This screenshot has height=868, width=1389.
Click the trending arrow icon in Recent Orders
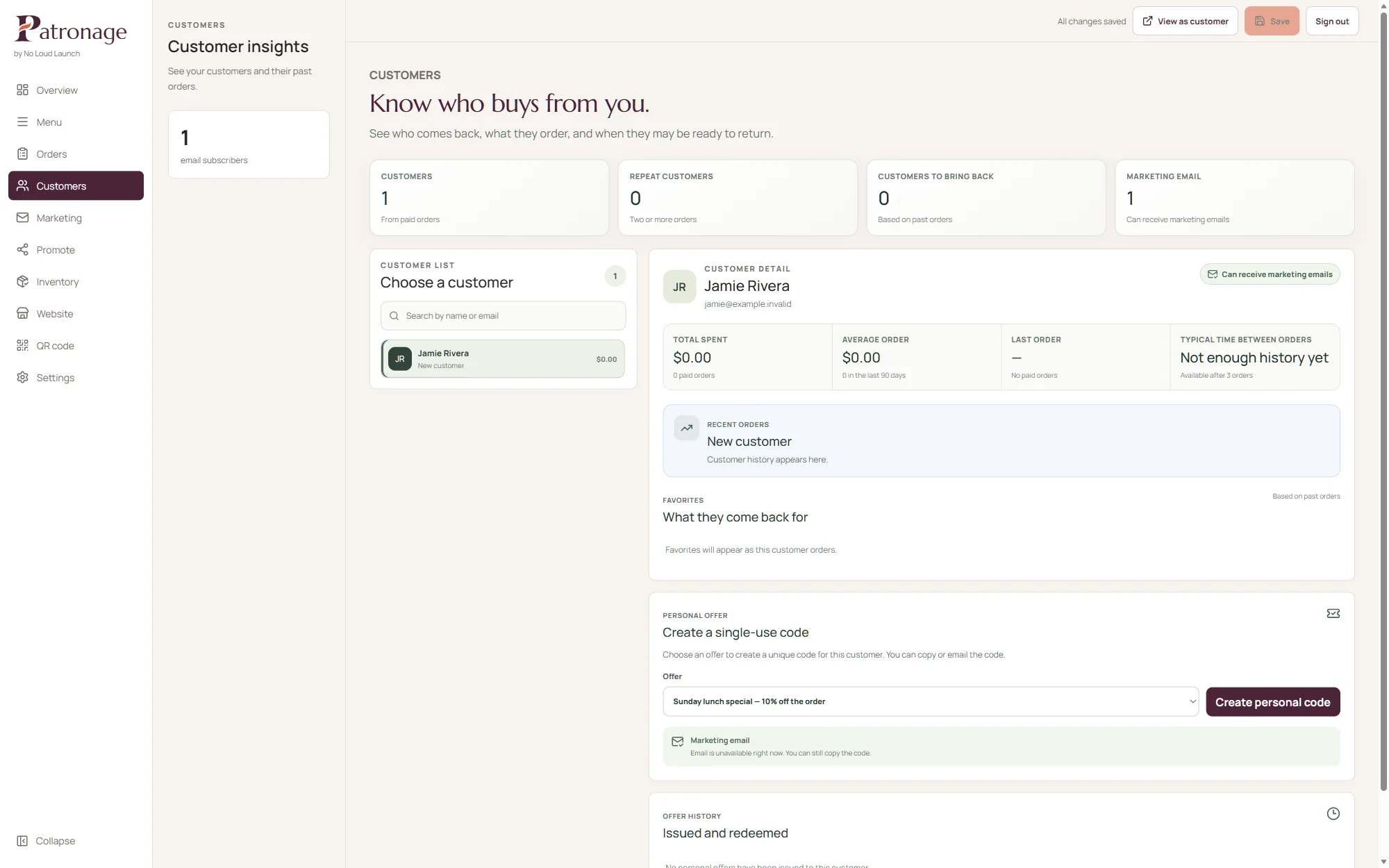point(686,428)
